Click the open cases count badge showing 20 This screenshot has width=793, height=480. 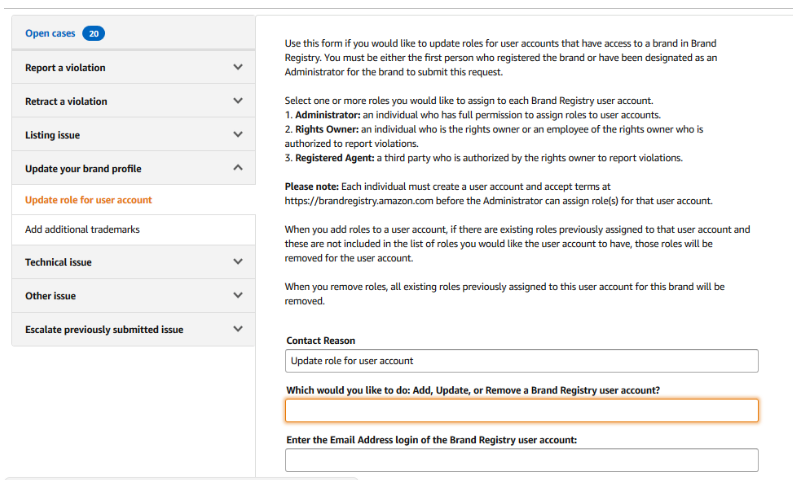94,33
